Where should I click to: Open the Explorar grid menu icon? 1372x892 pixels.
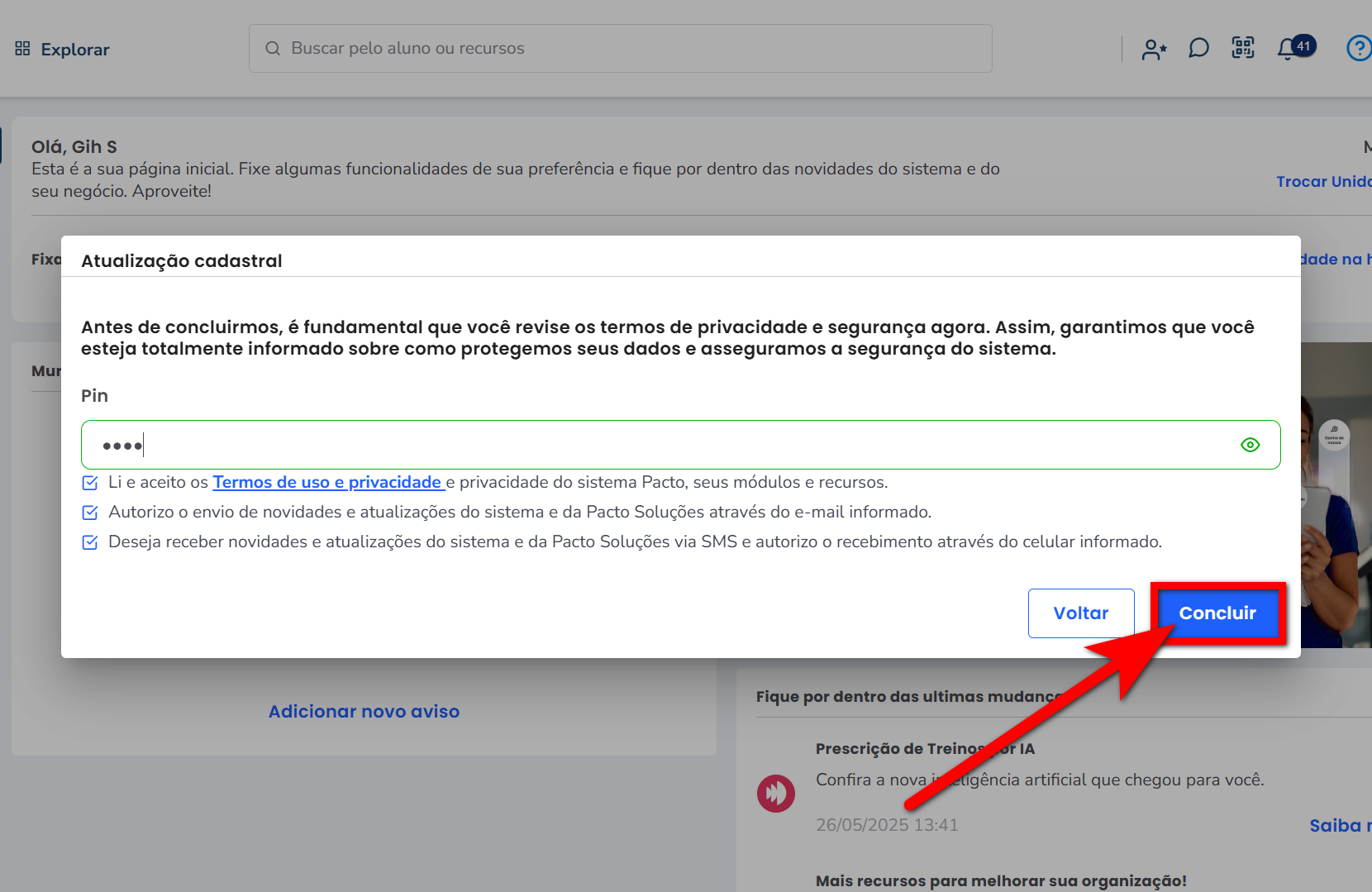22,49
